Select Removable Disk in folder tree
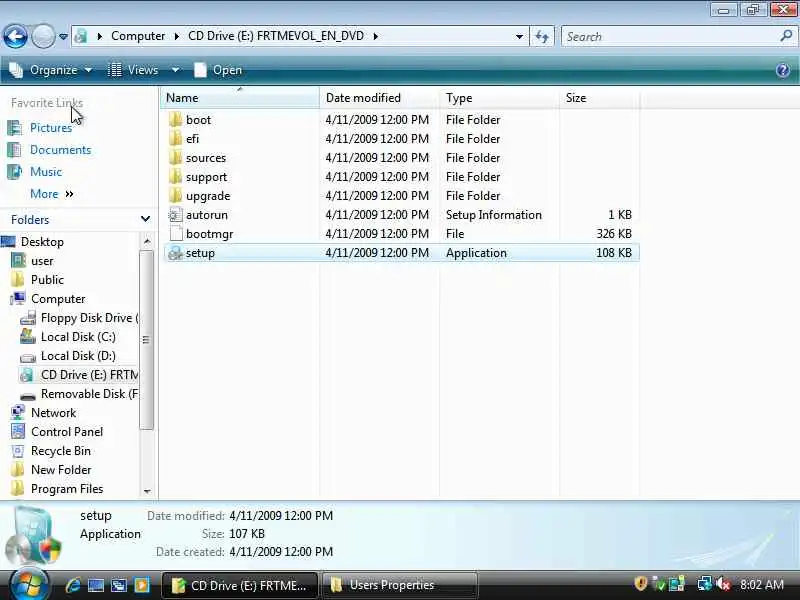The height and width of the screenshot is (600, 800). pyautogui.click(x=89, y=394)
